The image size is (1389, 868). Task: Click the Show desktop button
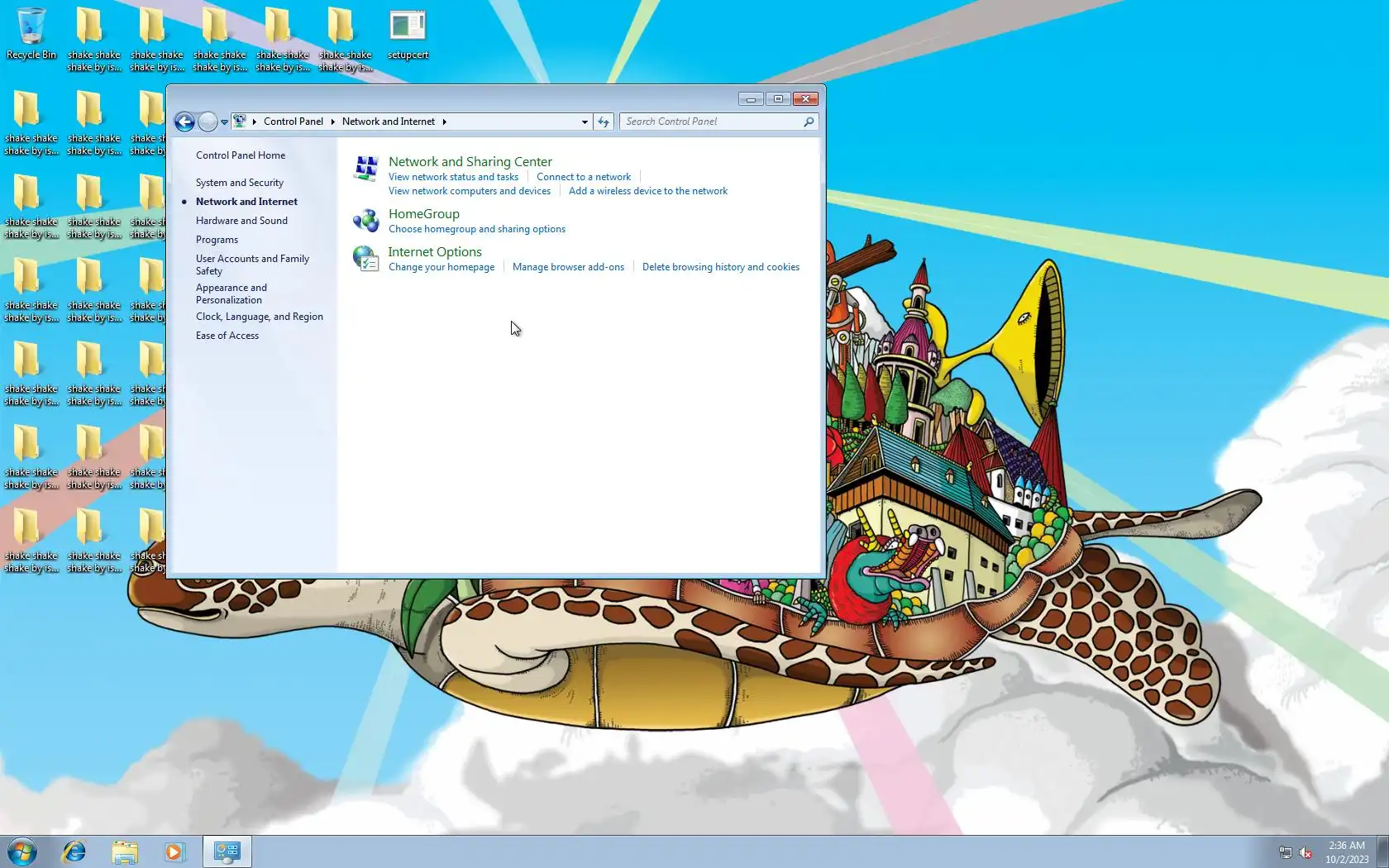[x=1383, y=851]
